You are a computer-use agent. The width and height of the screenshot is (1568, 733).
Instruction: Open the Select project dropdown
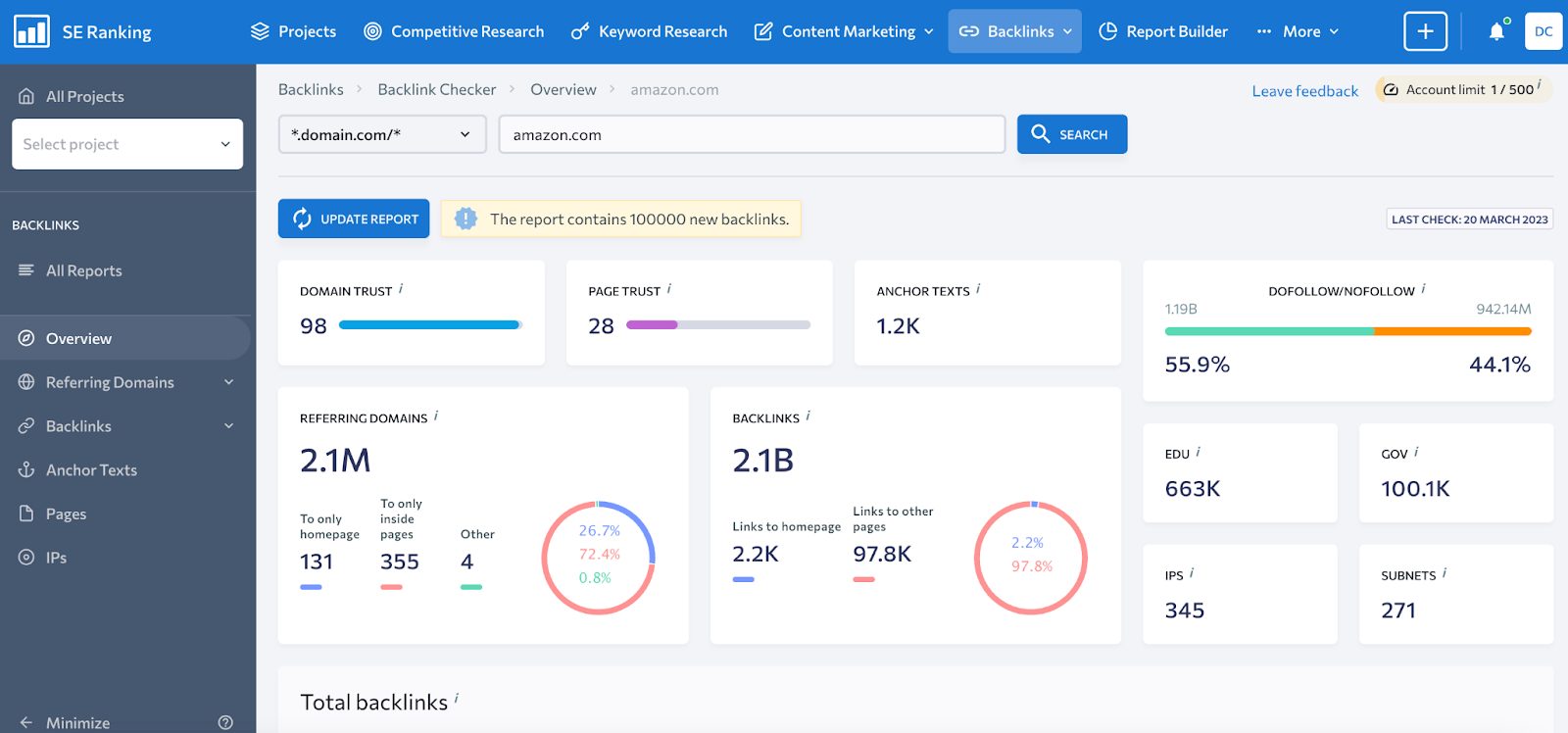[127, 144]
